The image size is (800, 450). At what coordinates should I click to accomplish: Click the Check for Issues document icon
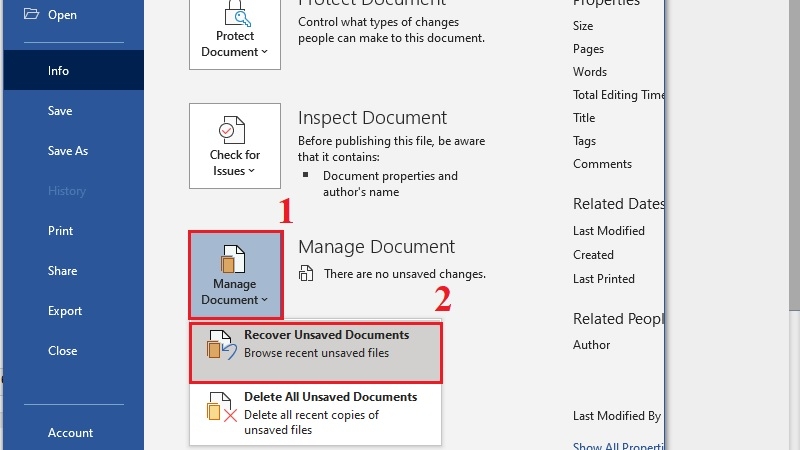tap(232, 130)
